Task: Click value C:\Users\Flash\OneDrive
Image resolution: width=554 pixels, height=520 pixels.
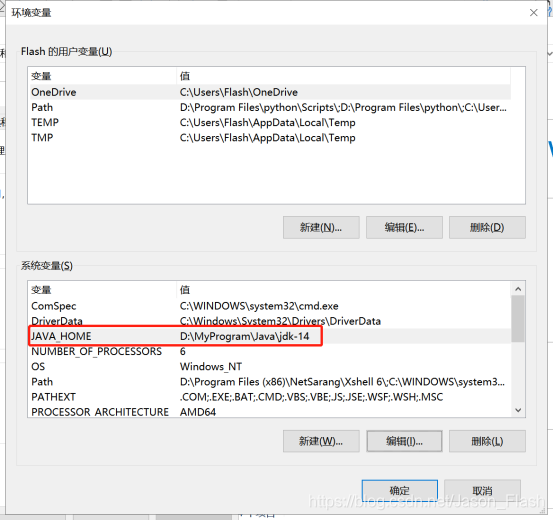Action: 239,92
